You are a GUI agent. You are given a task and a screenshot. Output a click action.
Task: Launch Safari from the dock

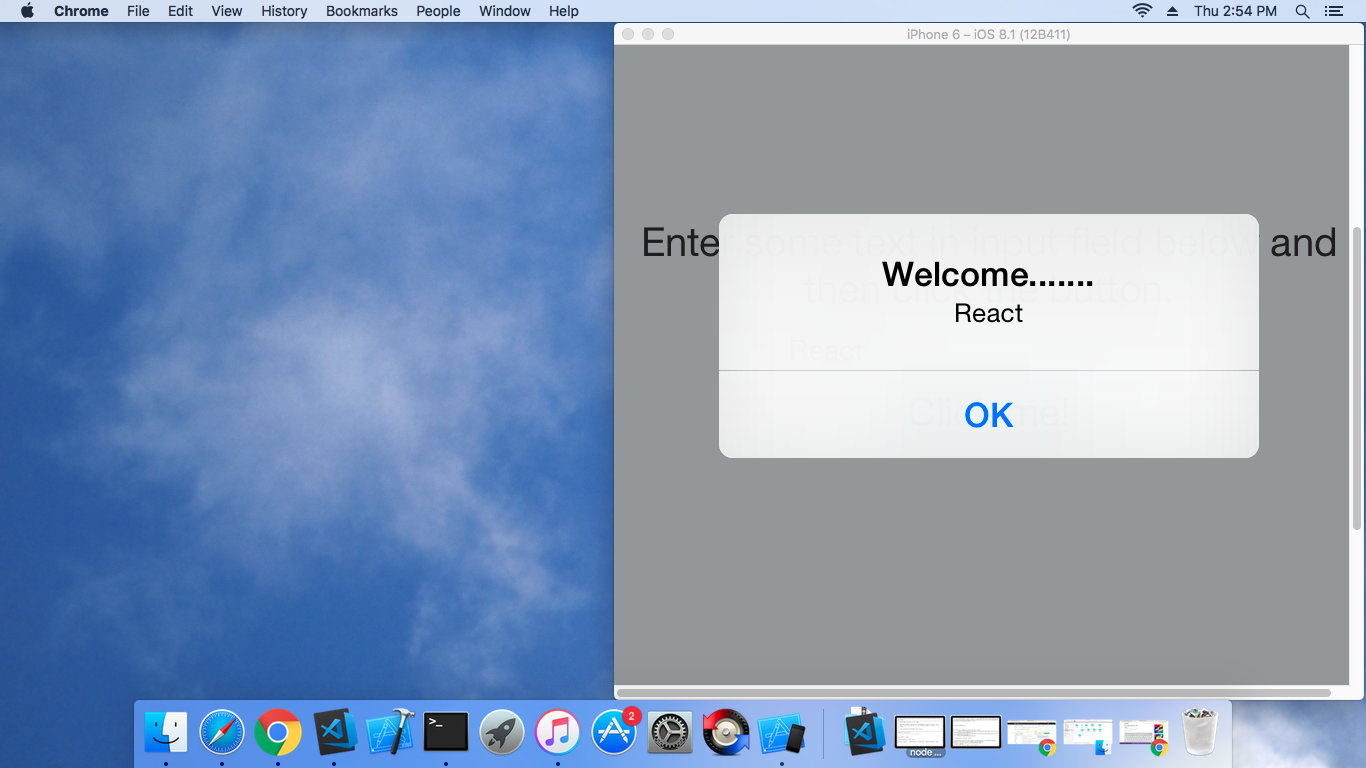point(222,733)
